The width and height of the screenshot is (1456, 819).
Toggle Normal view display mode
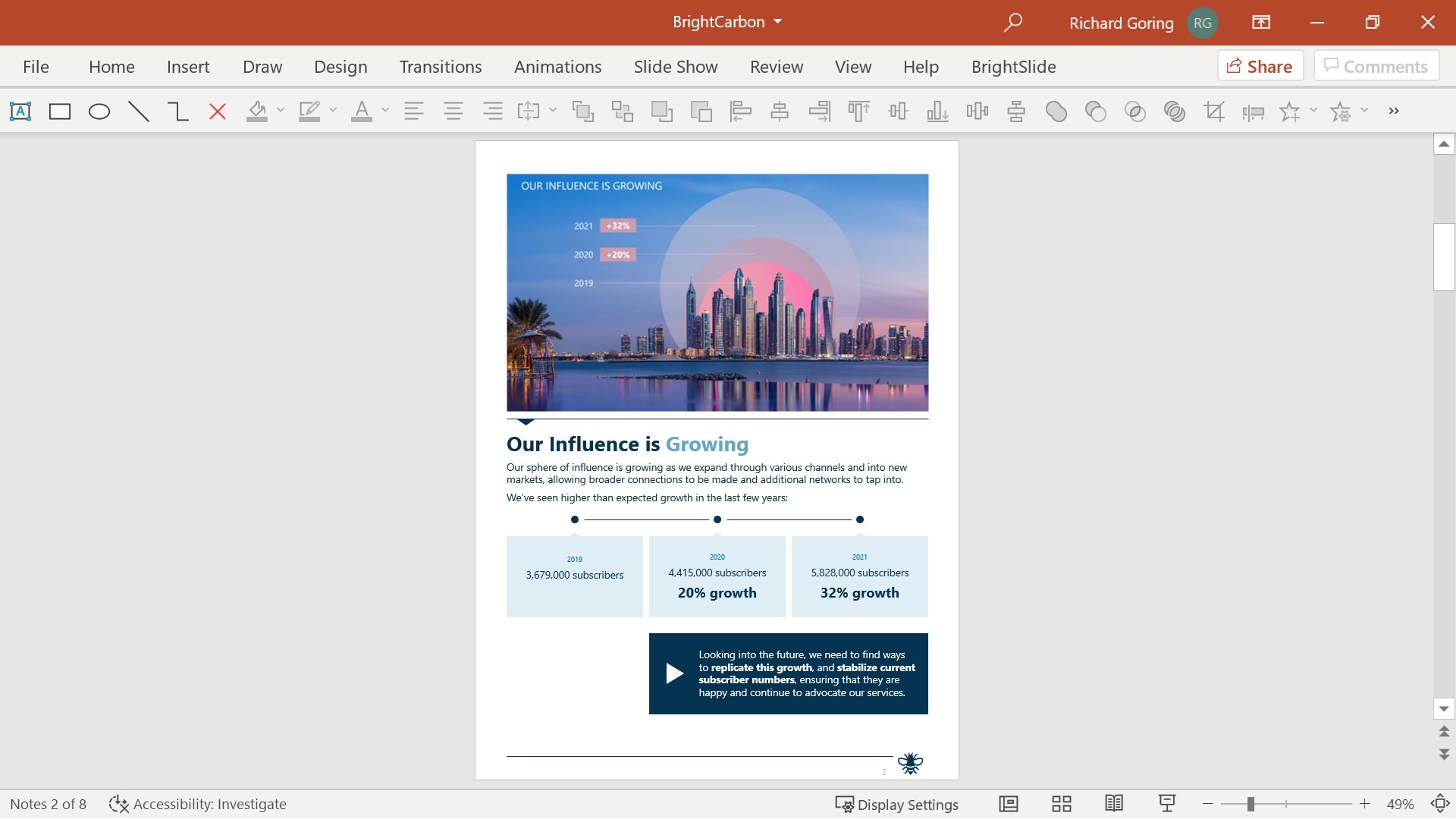click(x=1009, y=803)
